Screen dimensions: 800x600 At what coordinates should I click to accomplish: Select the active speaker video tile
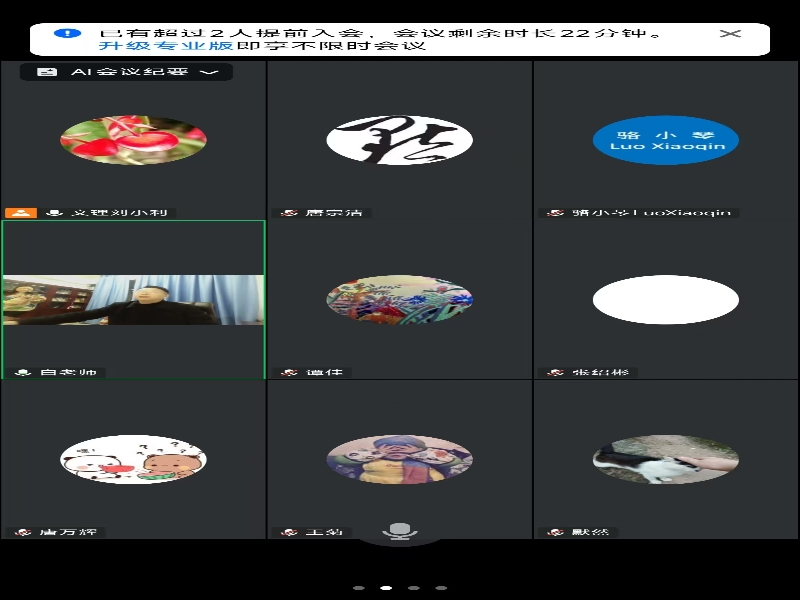[133, 300]
